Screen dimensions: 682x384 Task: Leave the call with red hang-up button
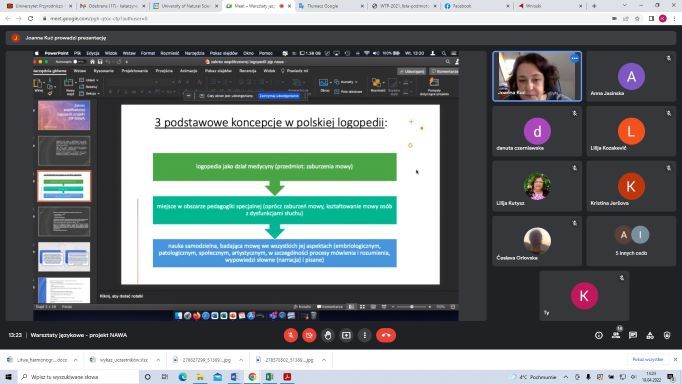click(386, 335)
